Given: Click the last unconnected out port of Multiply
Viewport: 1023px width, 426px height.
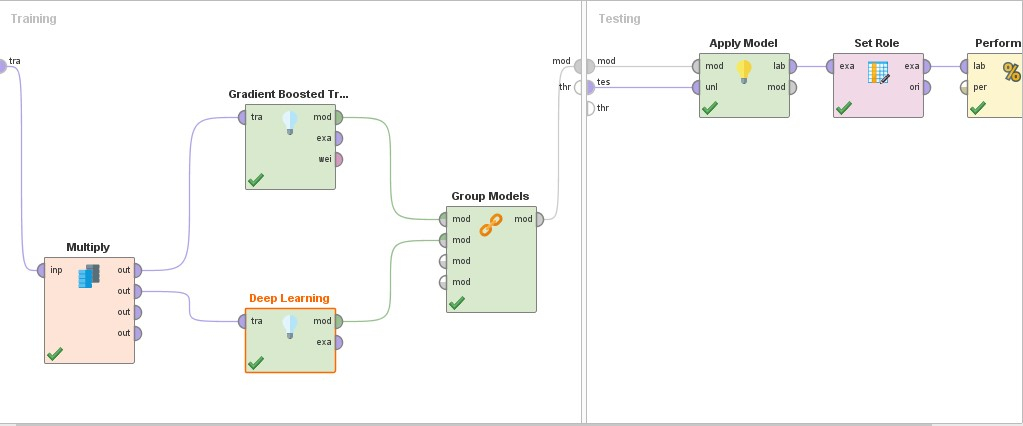Looking at the screenshot, I should (138, 333).
